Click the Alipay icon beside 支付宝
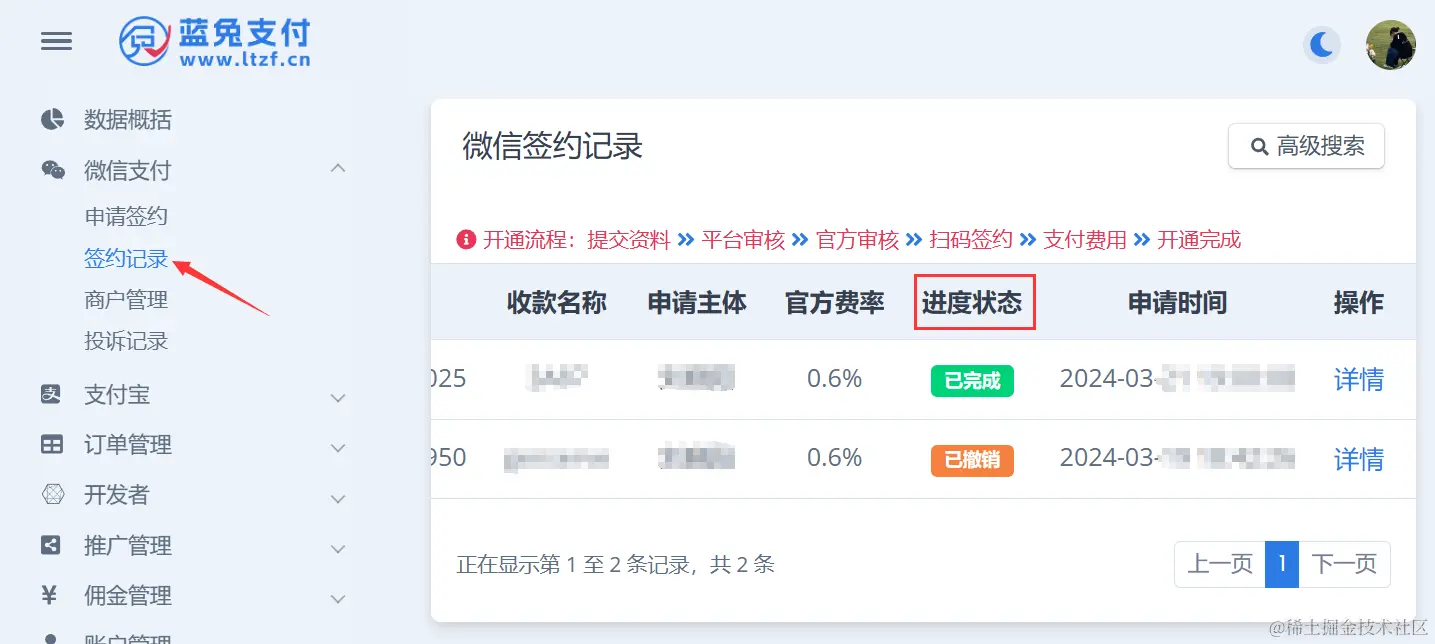The width and height of the screenshot is (1435, 644). click(x=51, y=394)
